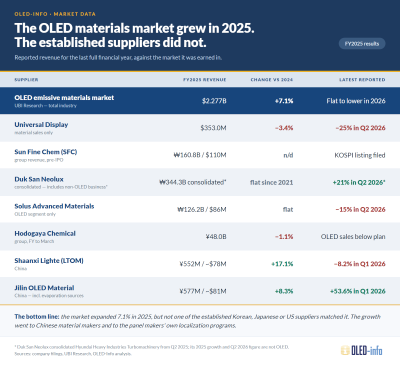Click the 'OLED segment only' note
The image size is (400, 370).
pyautogui.click(x=35, y=214)
